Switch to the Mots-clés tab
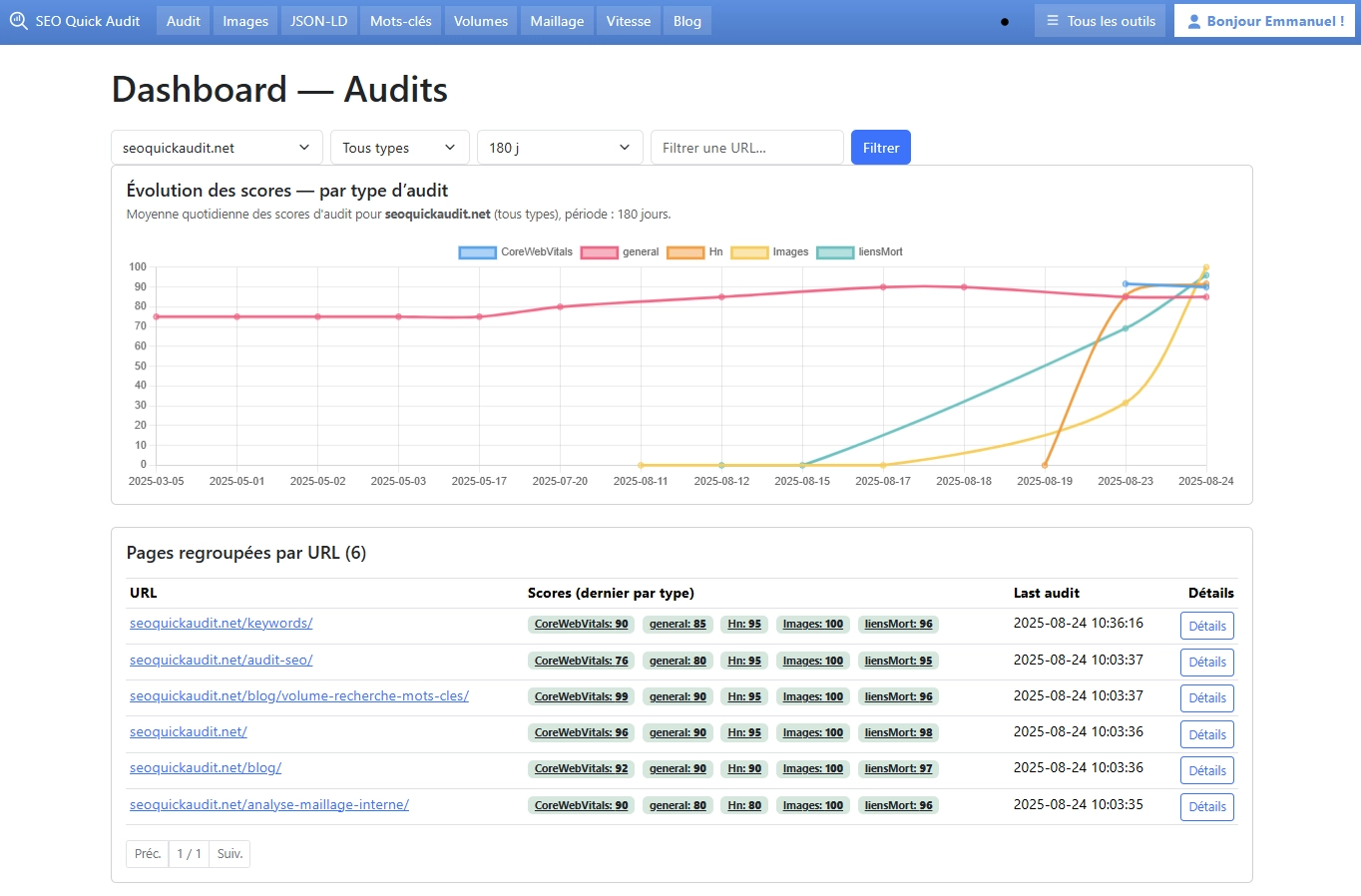The image size is (1361, 896). pos(400,20)
